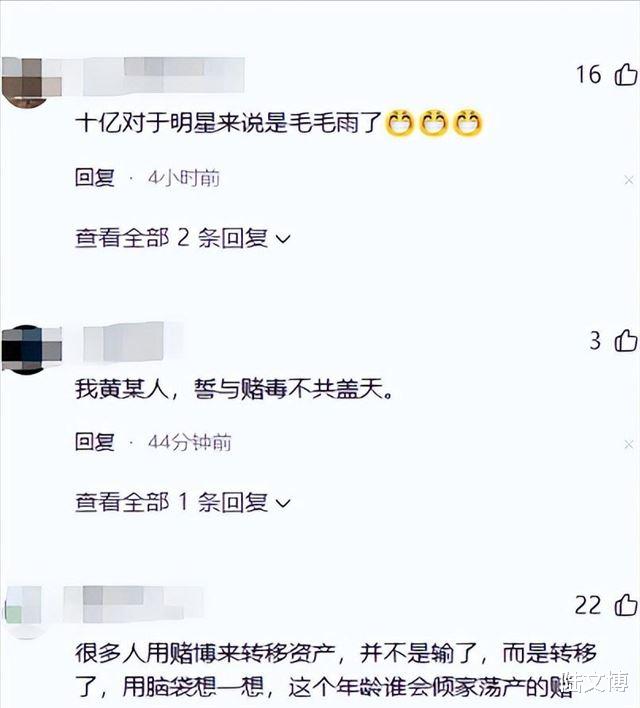This screenshot has width=640, height=708.
Task: Dismiss the 十亿对于明星 comment with X
Action: pos(628,180)
